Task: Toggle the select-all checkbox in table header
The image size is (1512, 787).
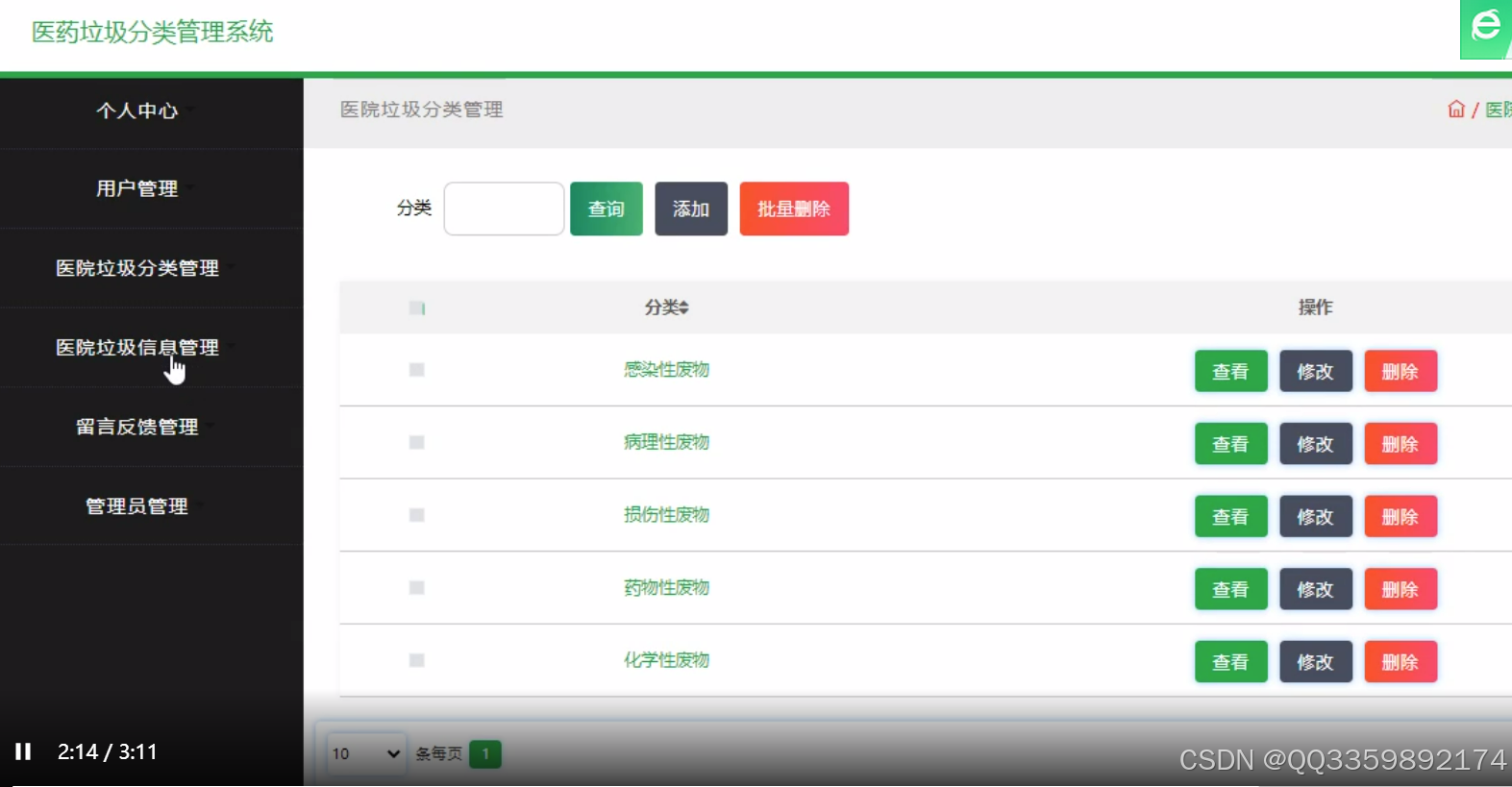Action: [x=416, y=307]
